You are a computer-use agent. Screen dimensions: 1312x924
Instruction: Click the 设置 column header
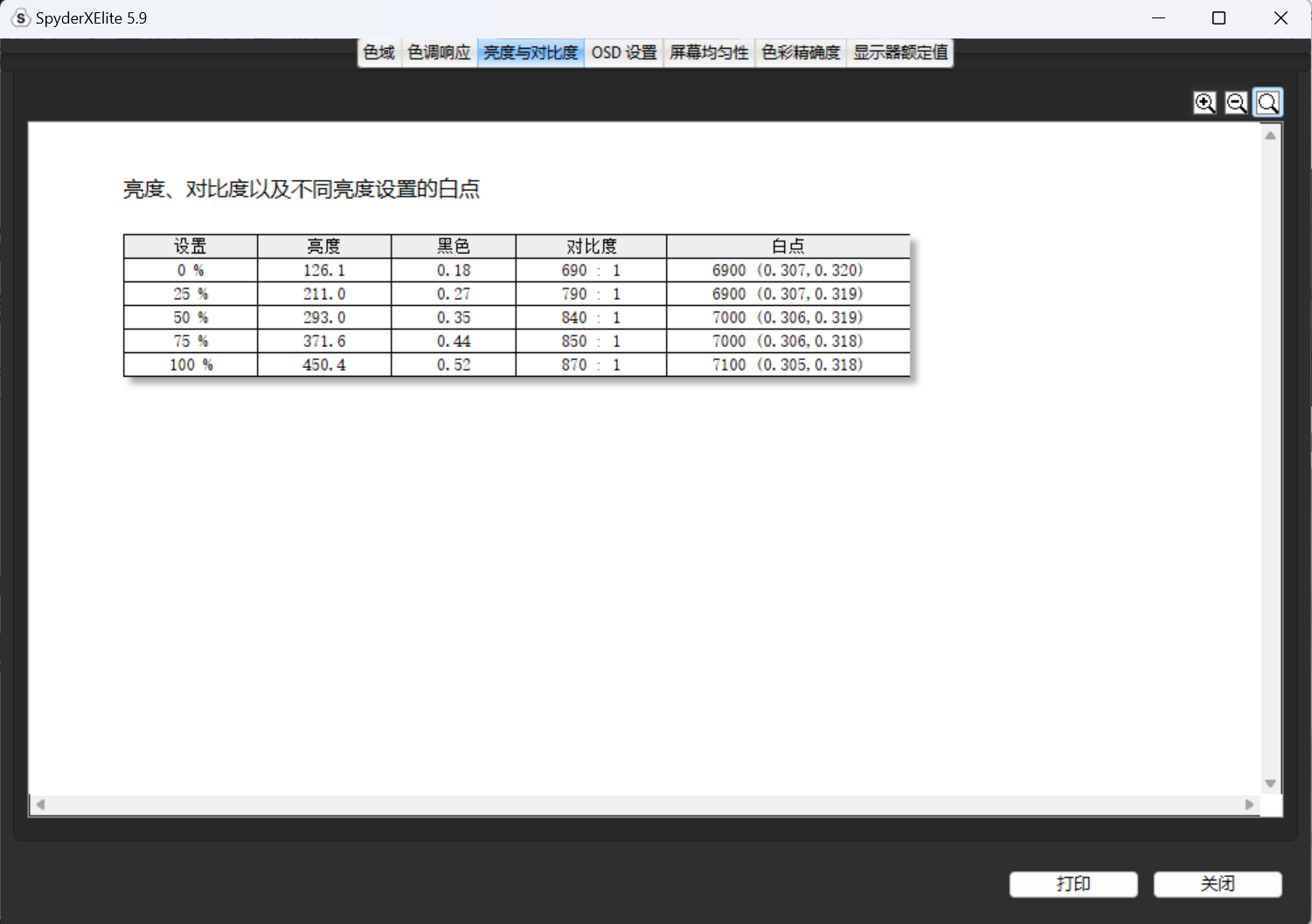pyautogui.click(x=191, y=246)
